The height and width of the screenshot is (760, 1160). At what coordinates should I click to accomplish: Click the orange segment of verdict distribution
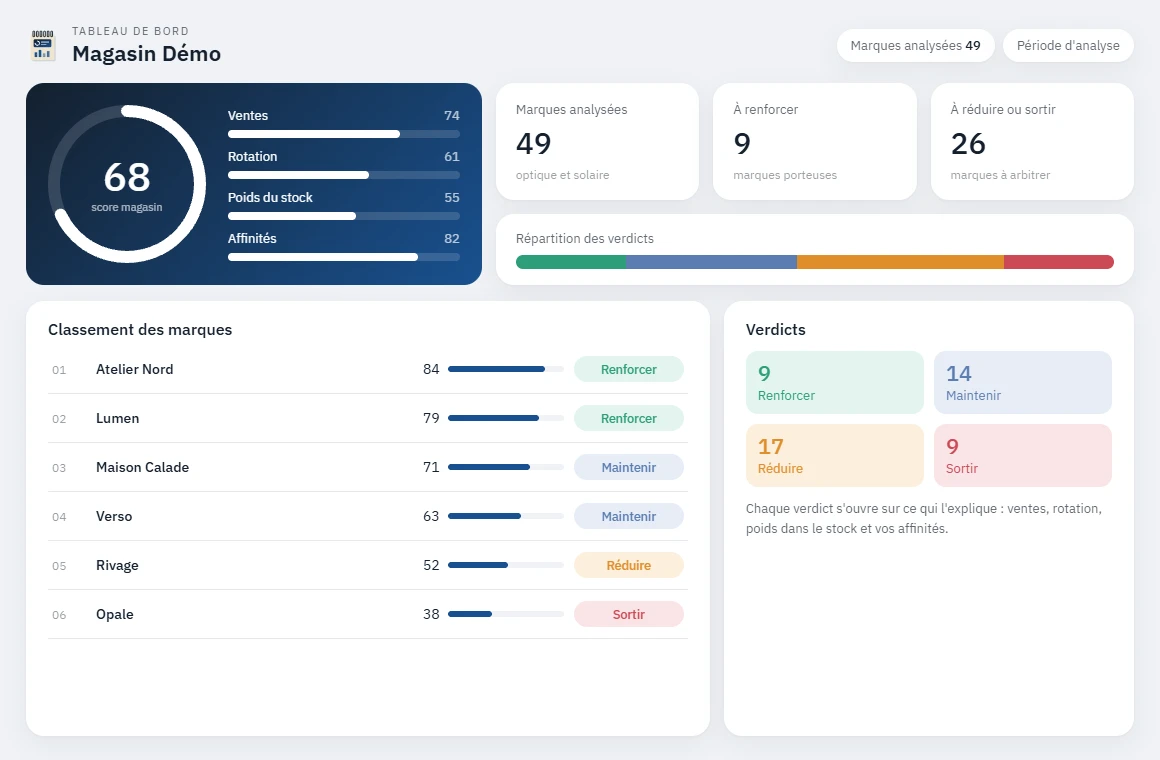tap(900, 262)
